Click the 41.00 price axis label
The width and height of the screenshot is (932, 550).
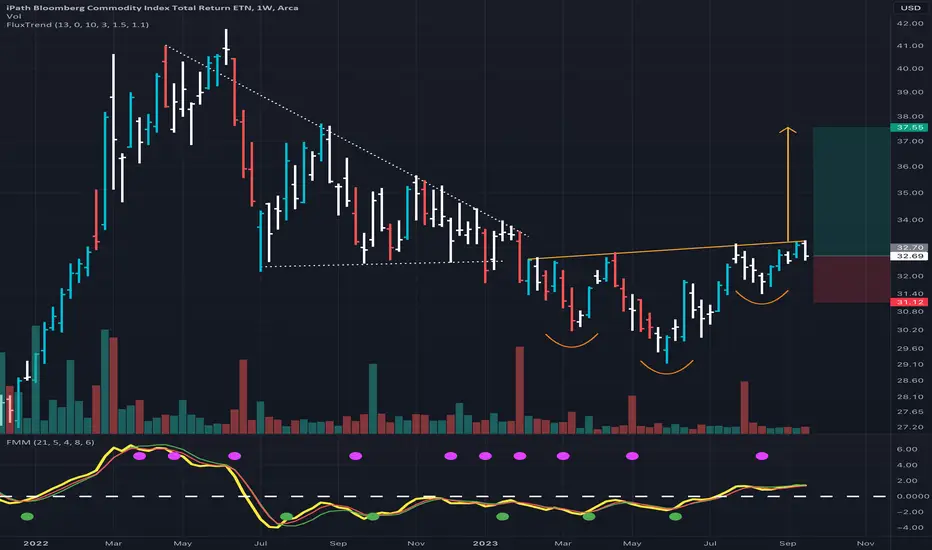tap(910, 46)
